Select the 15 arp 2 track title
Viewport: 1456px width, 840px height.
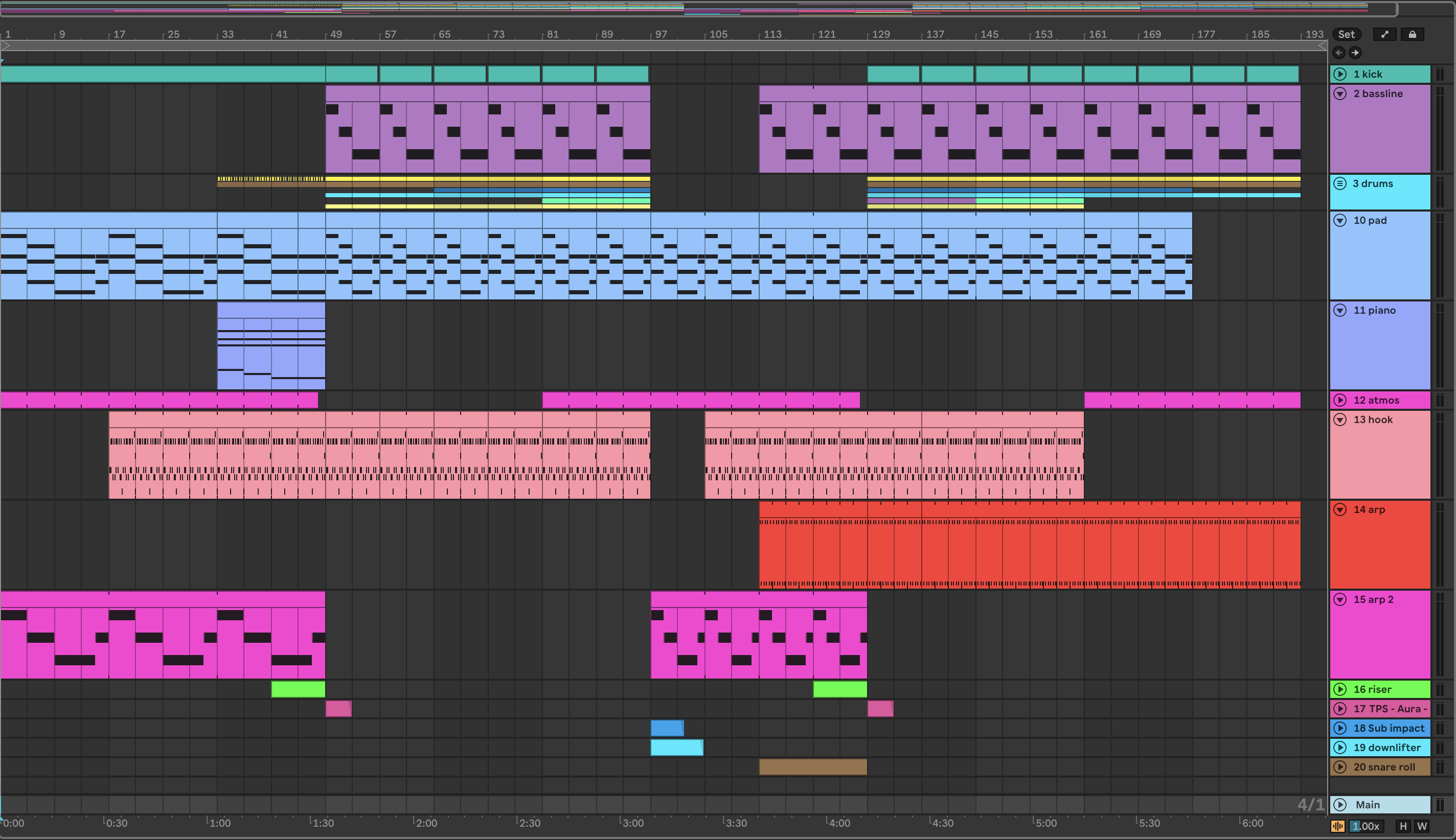pos(1374,599)
